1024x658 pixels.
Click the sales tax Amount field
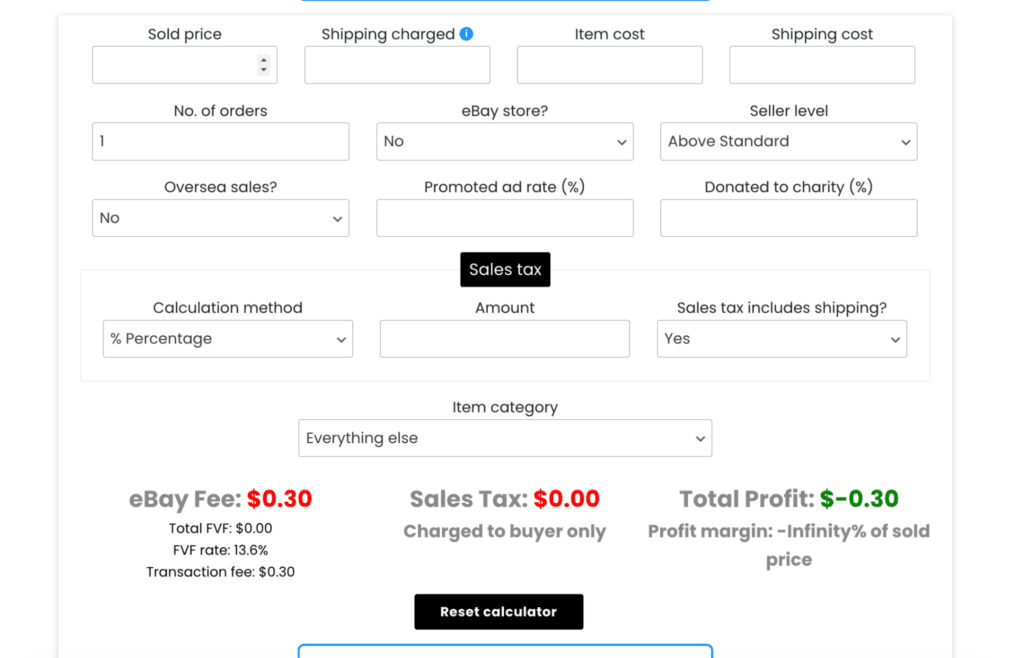(x=504, y=338)
